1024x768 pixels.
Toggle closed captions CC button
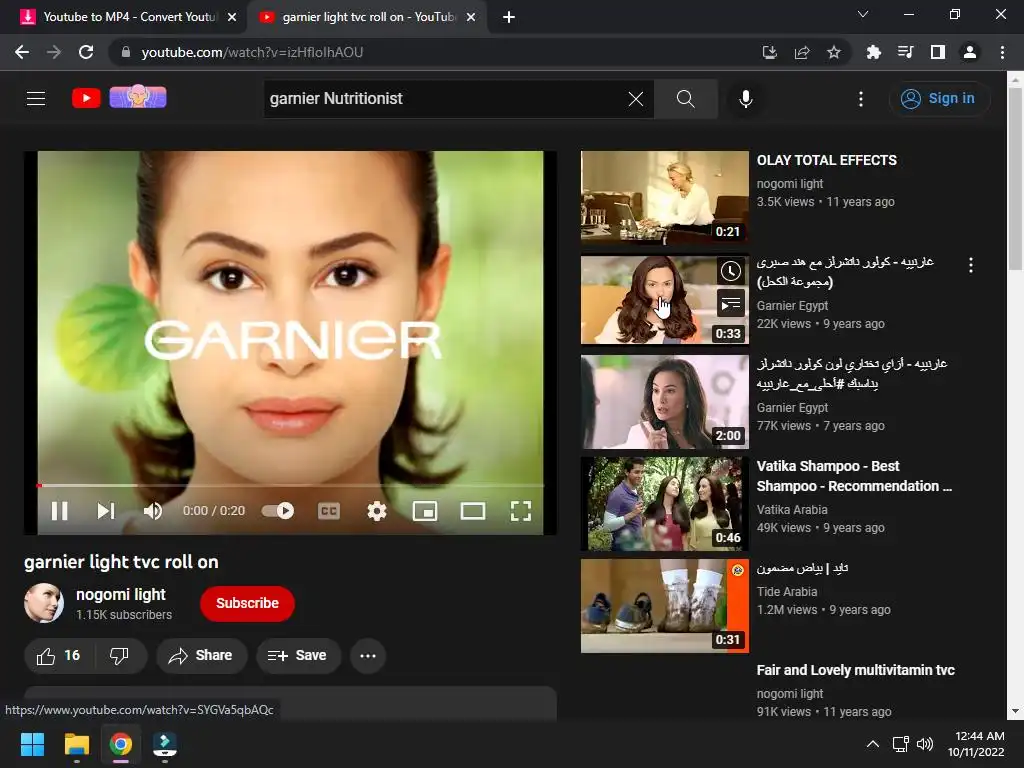(x=328, y=511)
